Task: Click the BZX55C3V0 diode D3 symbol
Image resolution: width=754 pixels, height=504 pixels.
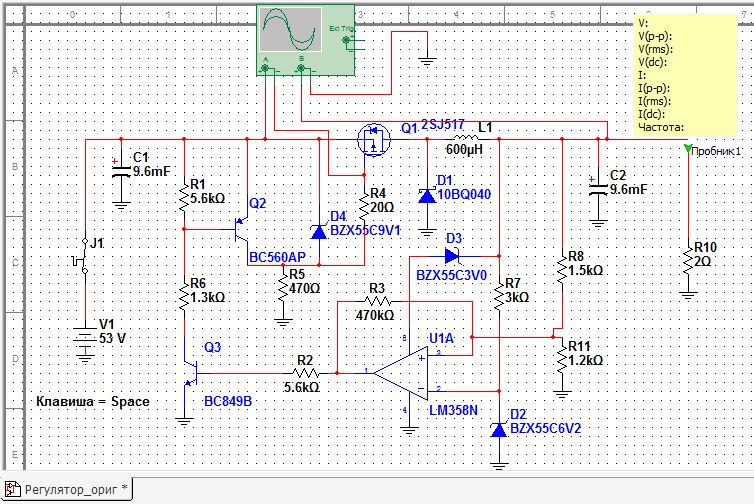Action: click(x=453, y=253)
